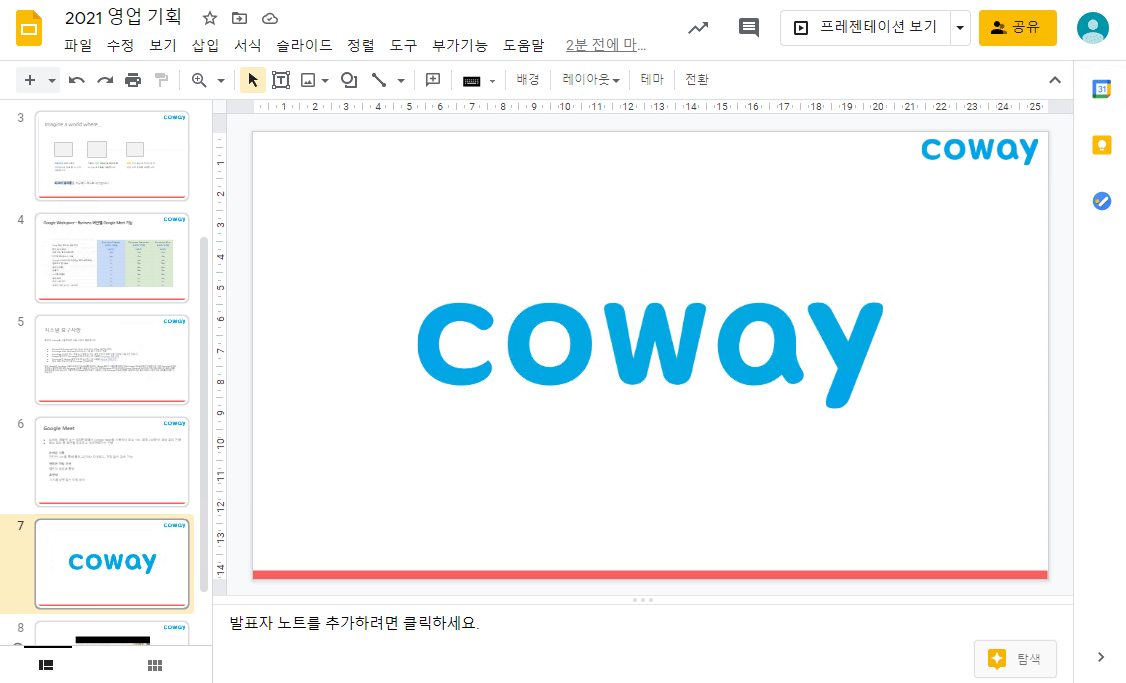
Task: Click the insert image icon
Action: point(308,80)
